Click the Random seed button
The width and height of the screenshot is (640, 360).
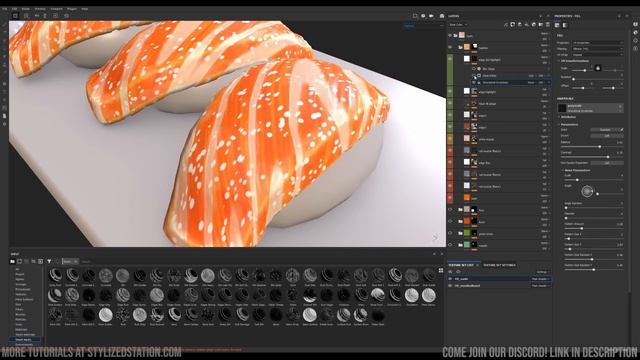605,130
